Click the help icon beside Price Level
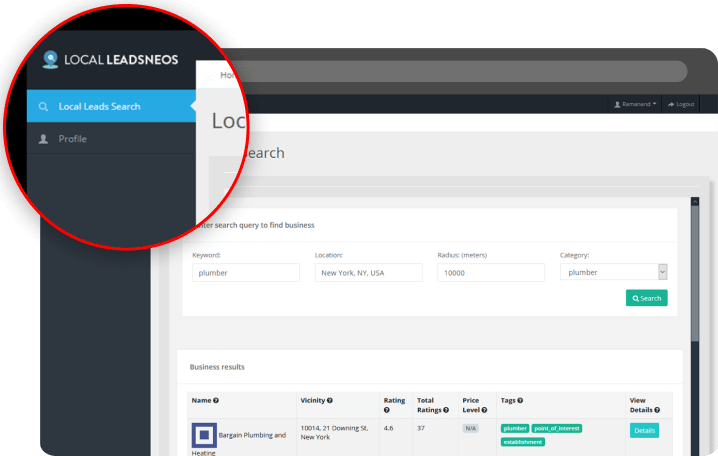 [x=484, y=410]
